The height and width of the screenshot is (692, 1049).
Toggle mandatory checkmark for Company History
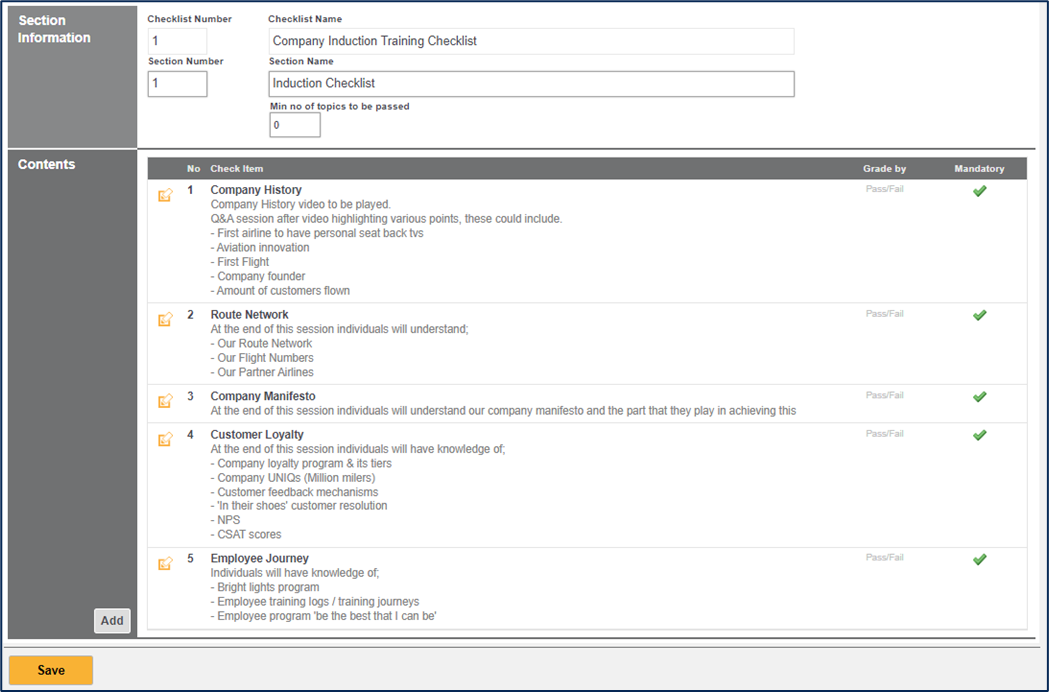point(980,191)
